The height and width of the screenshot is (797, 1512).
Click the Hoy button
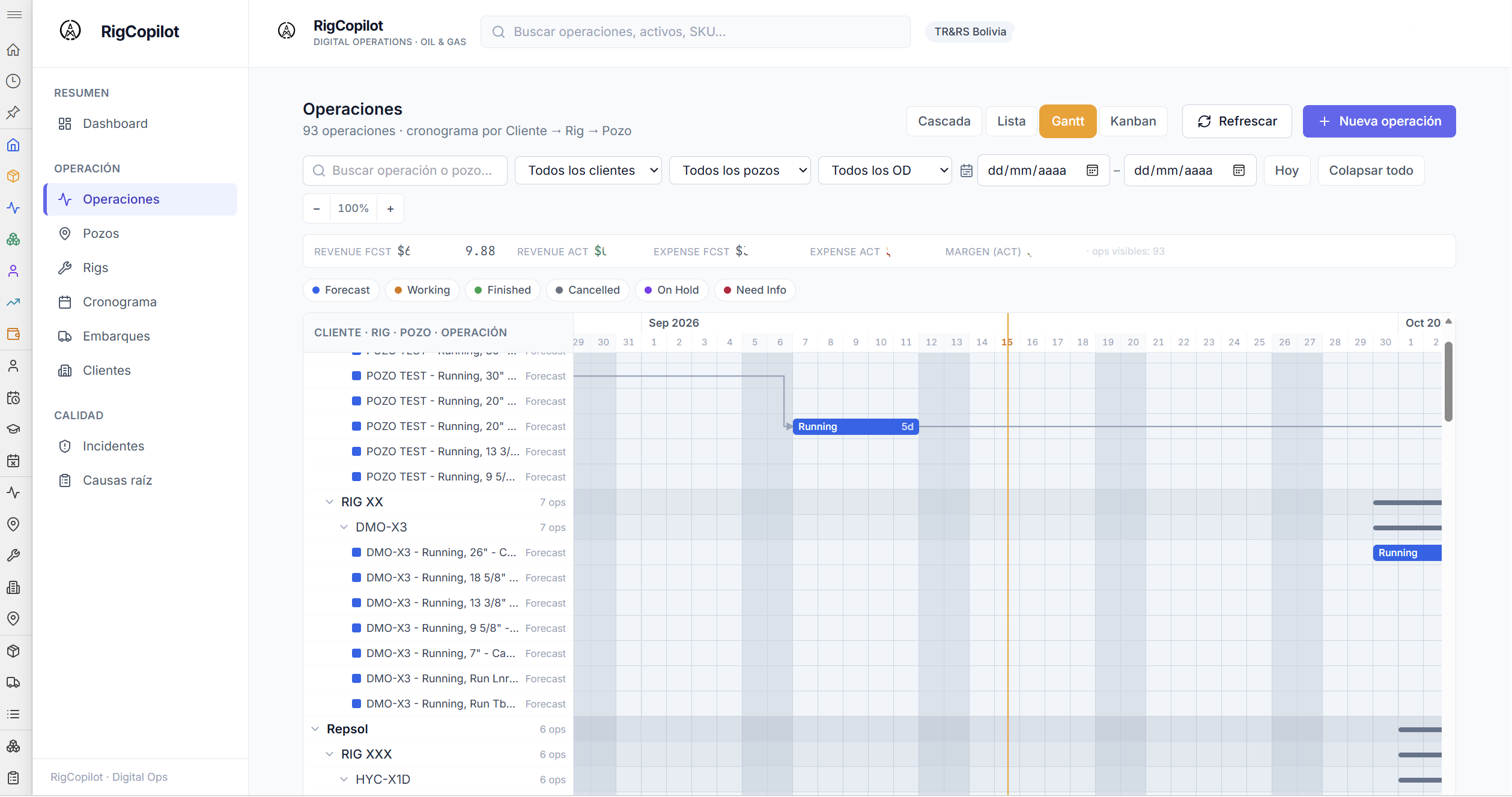click(1287, 171)
